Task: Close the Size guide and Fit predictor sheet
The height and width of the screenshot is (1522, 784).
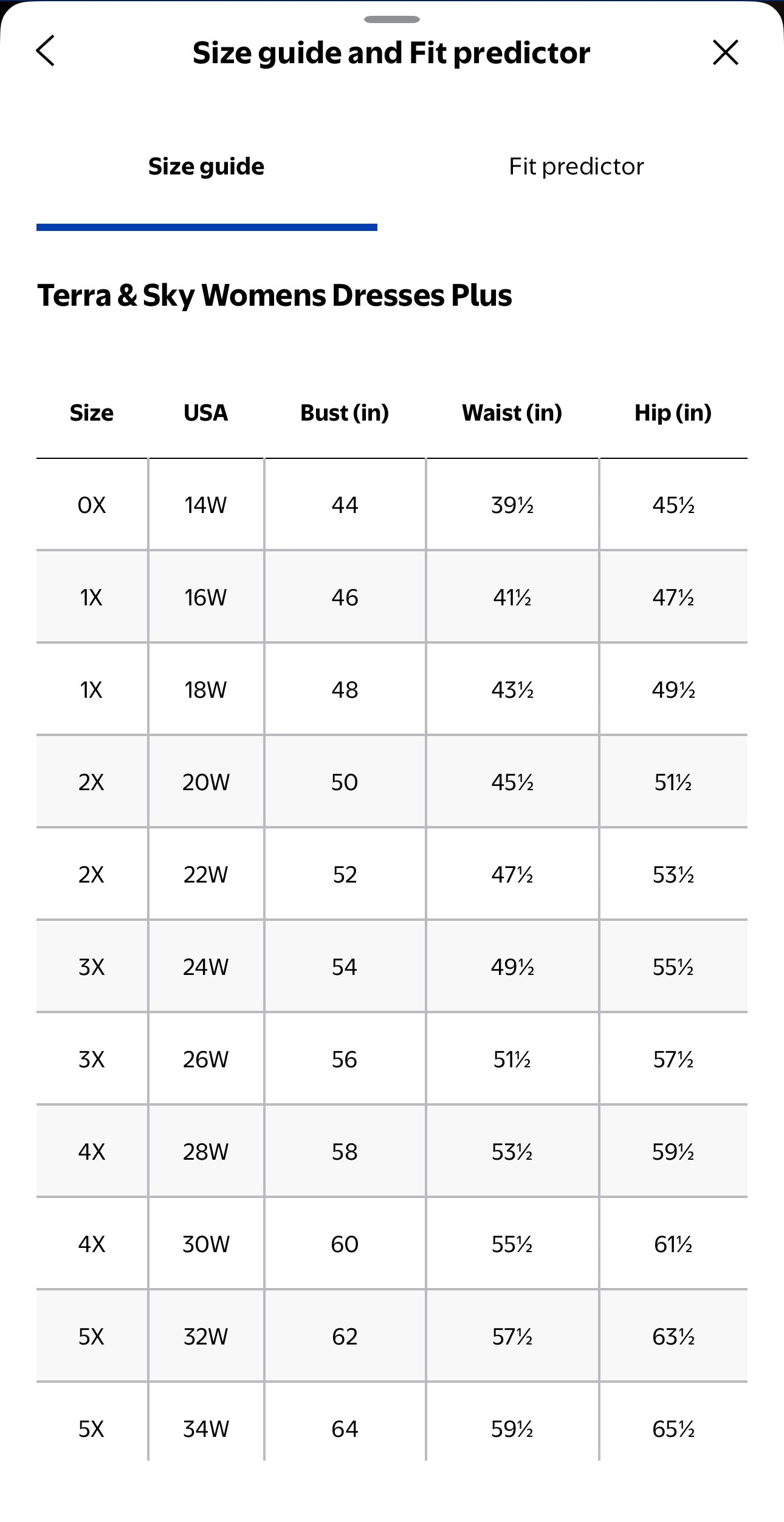Action: [x=725, y=52]
